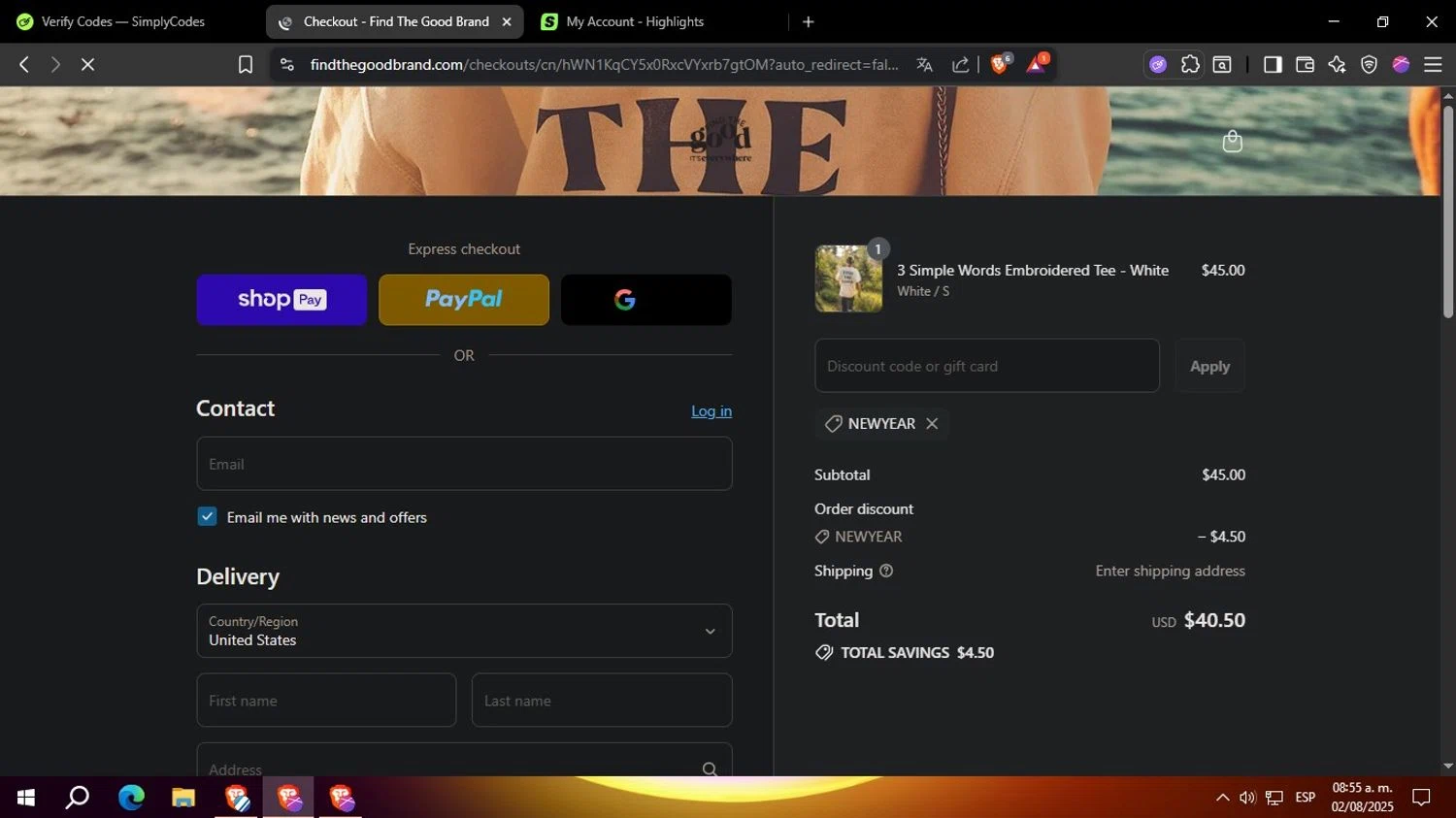1456x818 pixels.
Task: Uncheck Email me with news and offers
Action: point(207,516)
